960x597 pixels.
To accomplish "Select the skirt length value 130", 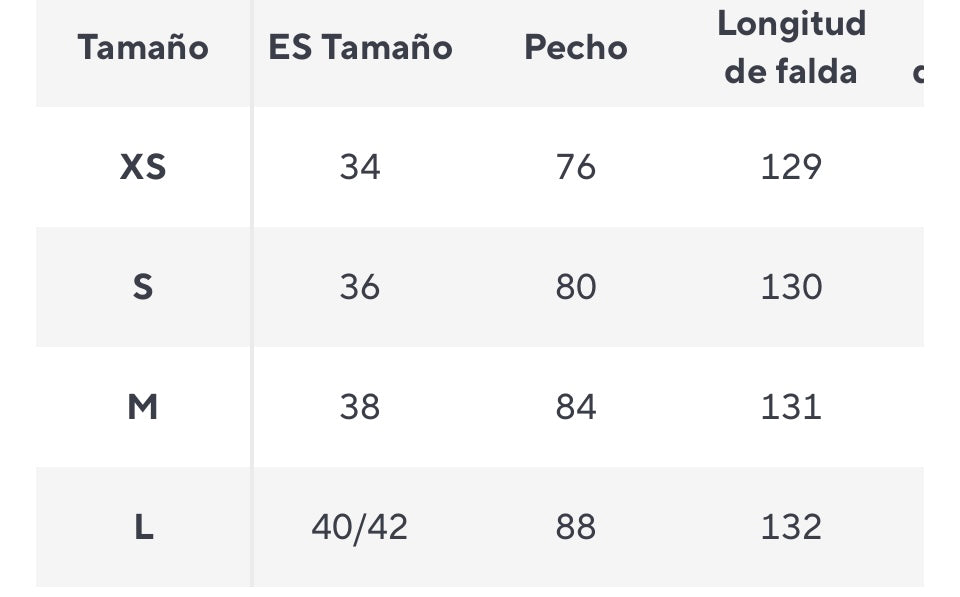I will pos(791,287).
